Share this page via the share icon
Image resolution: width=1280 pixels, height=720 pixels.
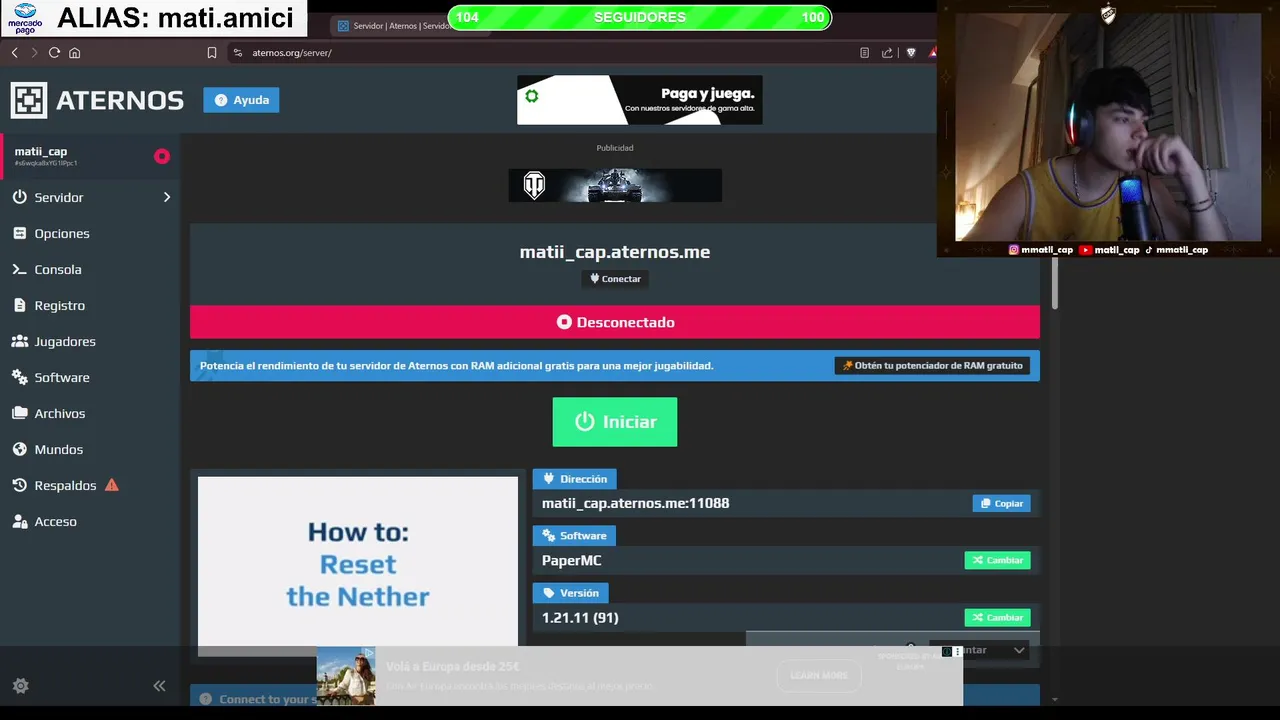[887, 53]
